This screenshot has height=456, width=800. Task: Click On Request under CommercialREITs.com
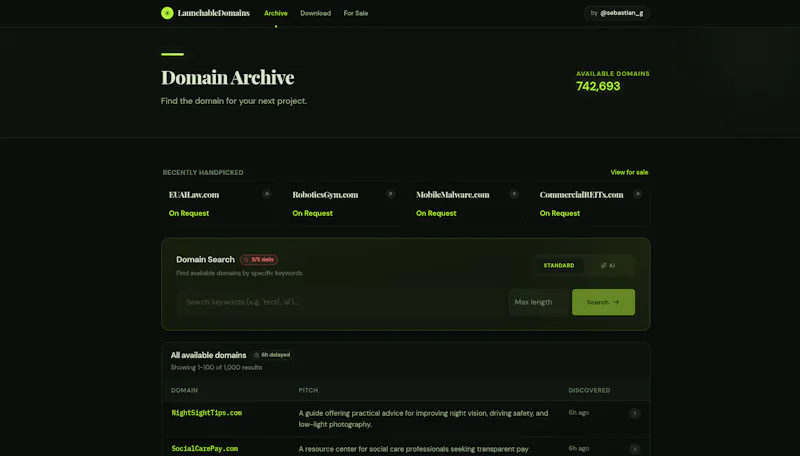click(560, 213)
